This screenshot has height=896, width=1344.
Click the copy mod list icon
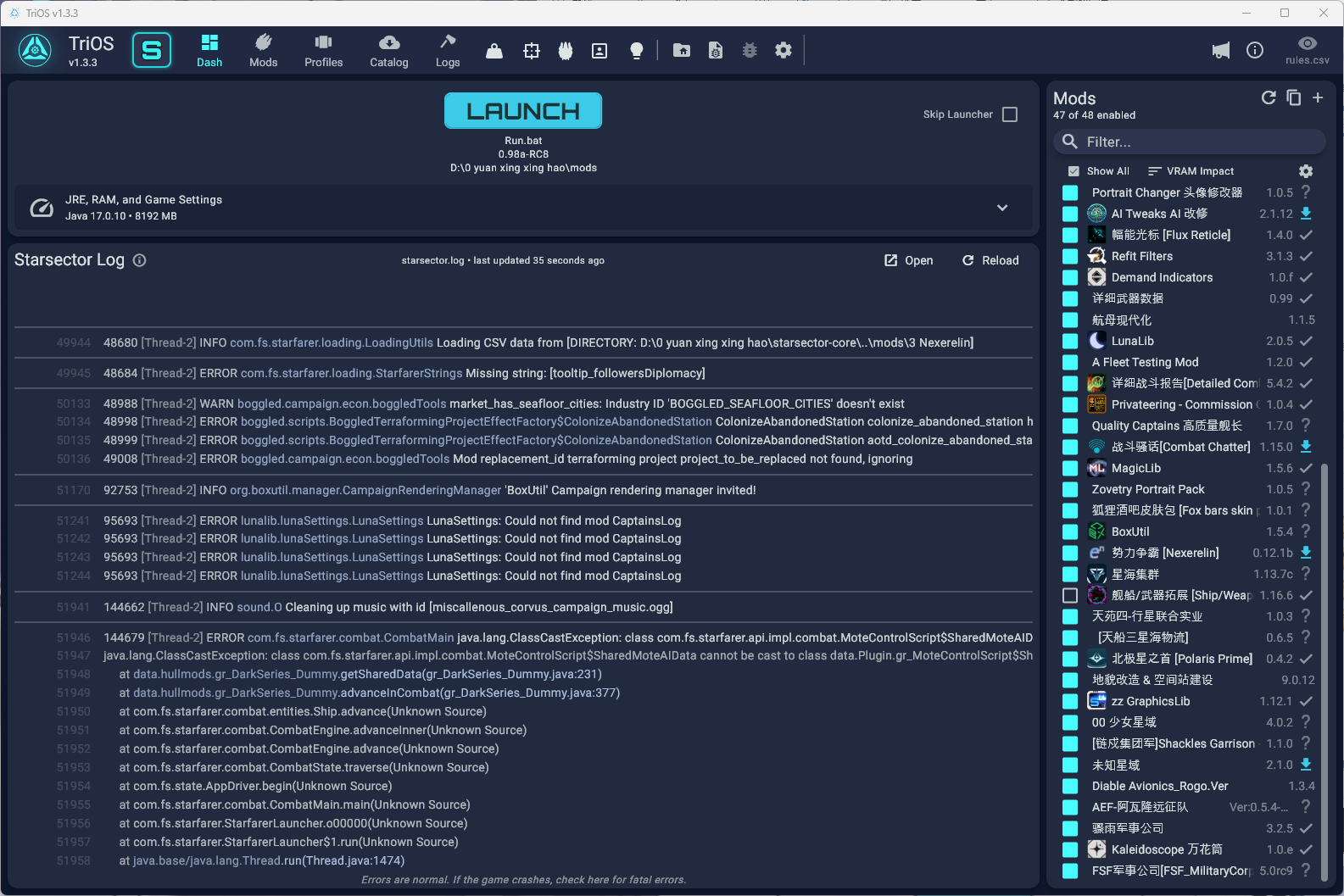click(x=1293, y=97)
